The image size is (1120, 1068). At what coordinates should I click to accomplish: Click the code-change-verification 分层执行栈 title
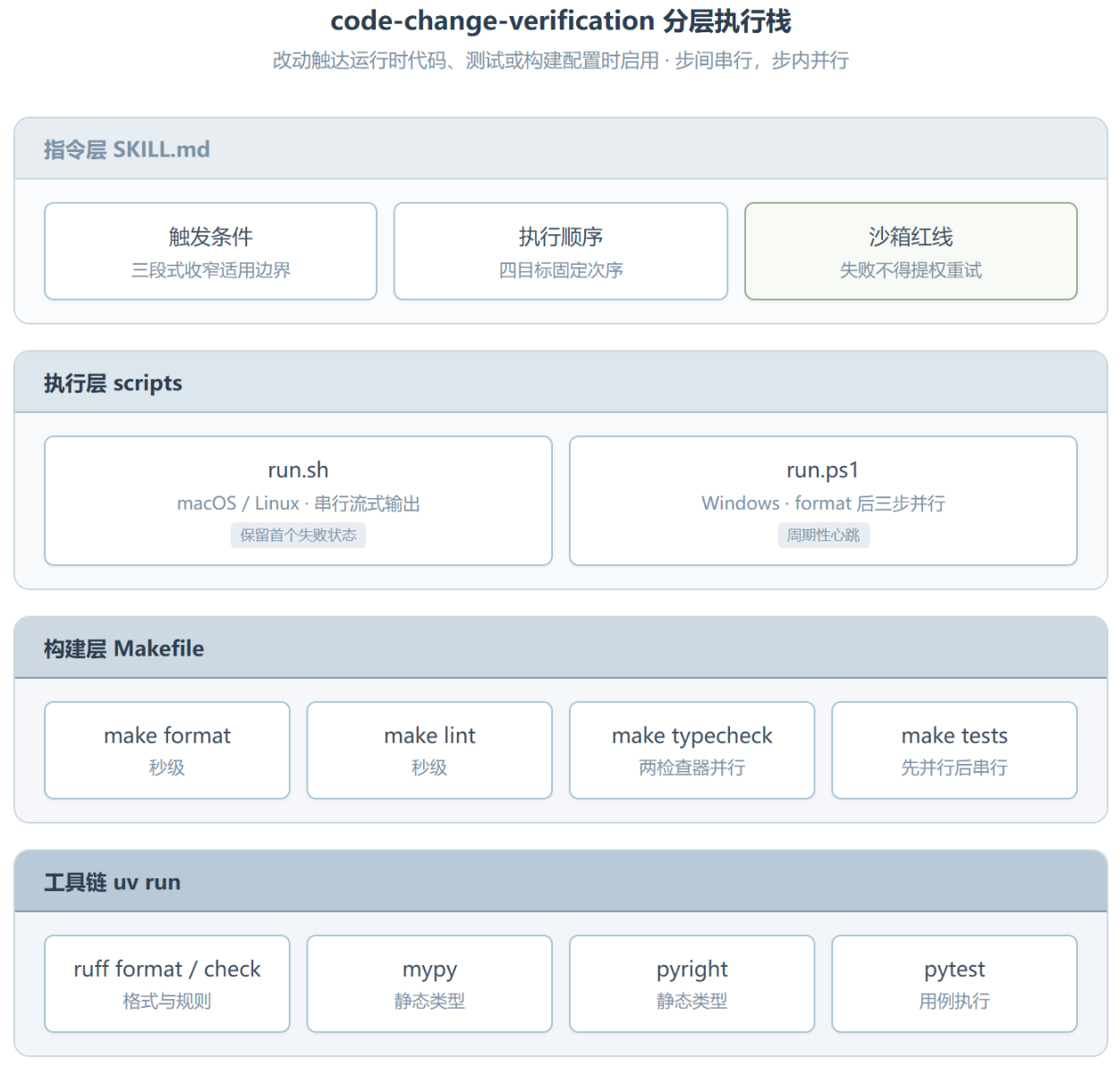coord(561,21)
